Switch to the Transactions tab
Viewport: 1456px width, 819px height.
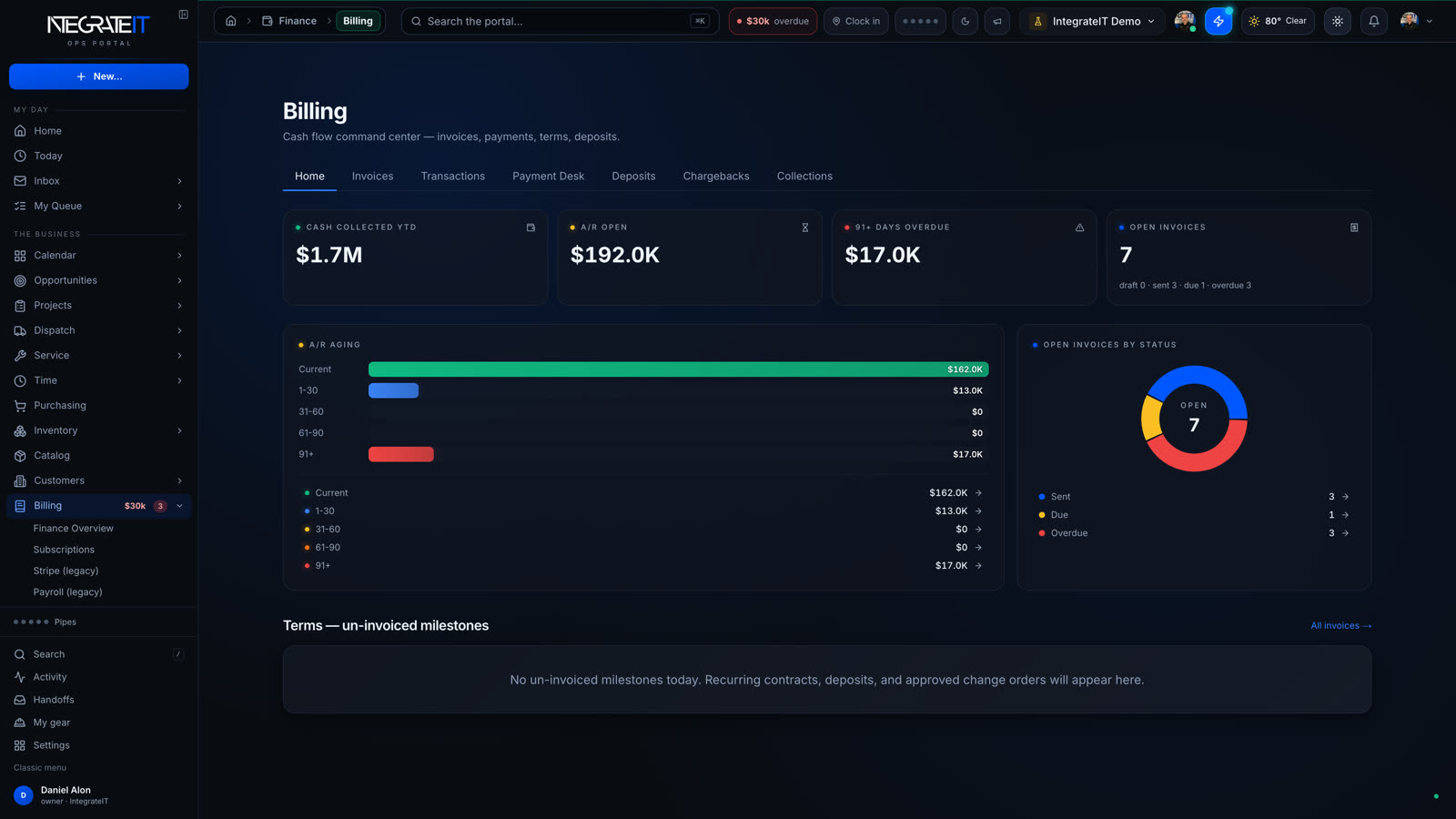453,177
